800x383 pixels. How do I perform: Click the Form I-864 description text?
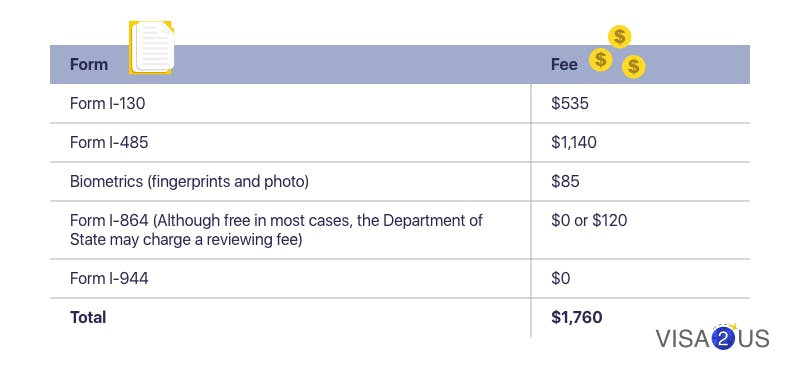(276, 230)
